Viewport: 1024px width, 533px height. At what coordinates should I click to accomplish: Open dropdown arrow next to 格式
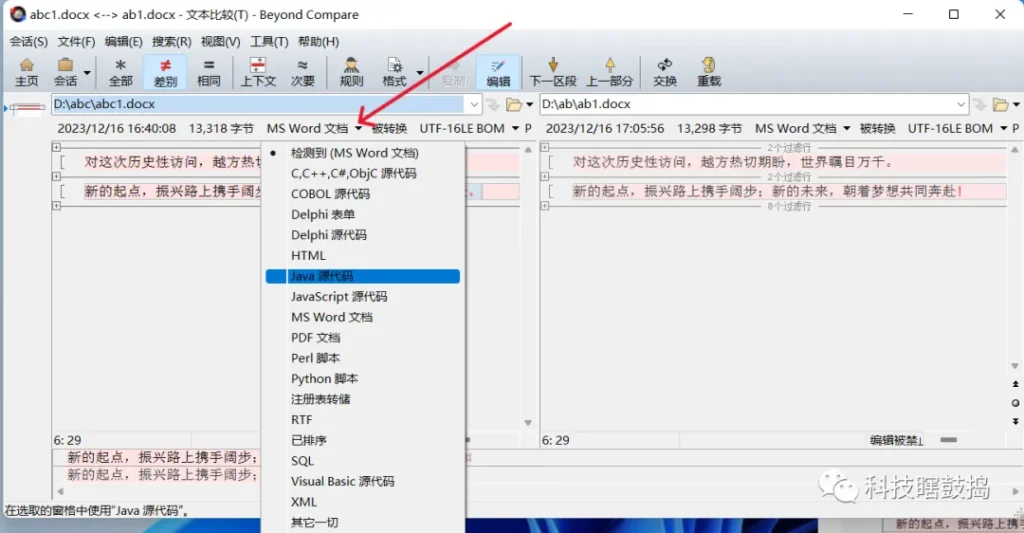(420, 73)
